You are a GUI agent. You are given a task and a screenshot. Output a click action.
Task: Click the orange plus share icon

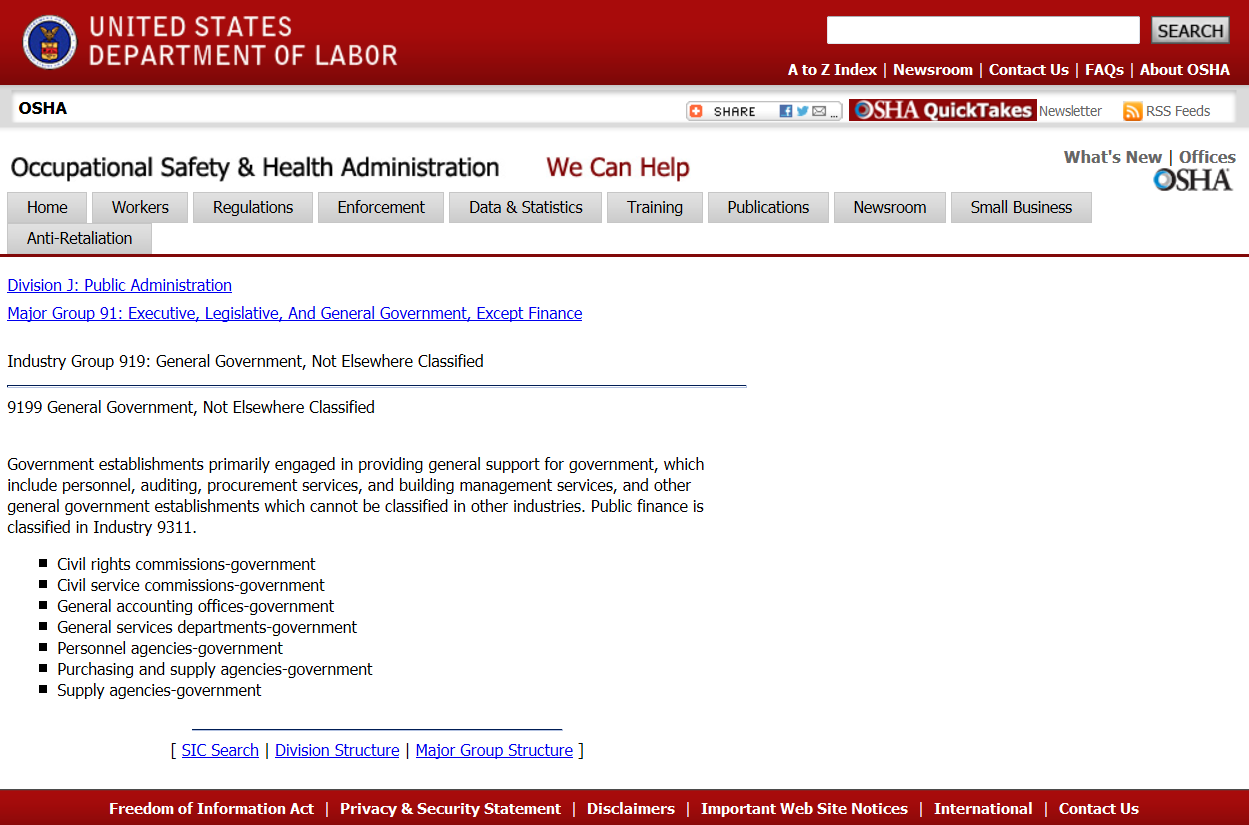point(697,111)
